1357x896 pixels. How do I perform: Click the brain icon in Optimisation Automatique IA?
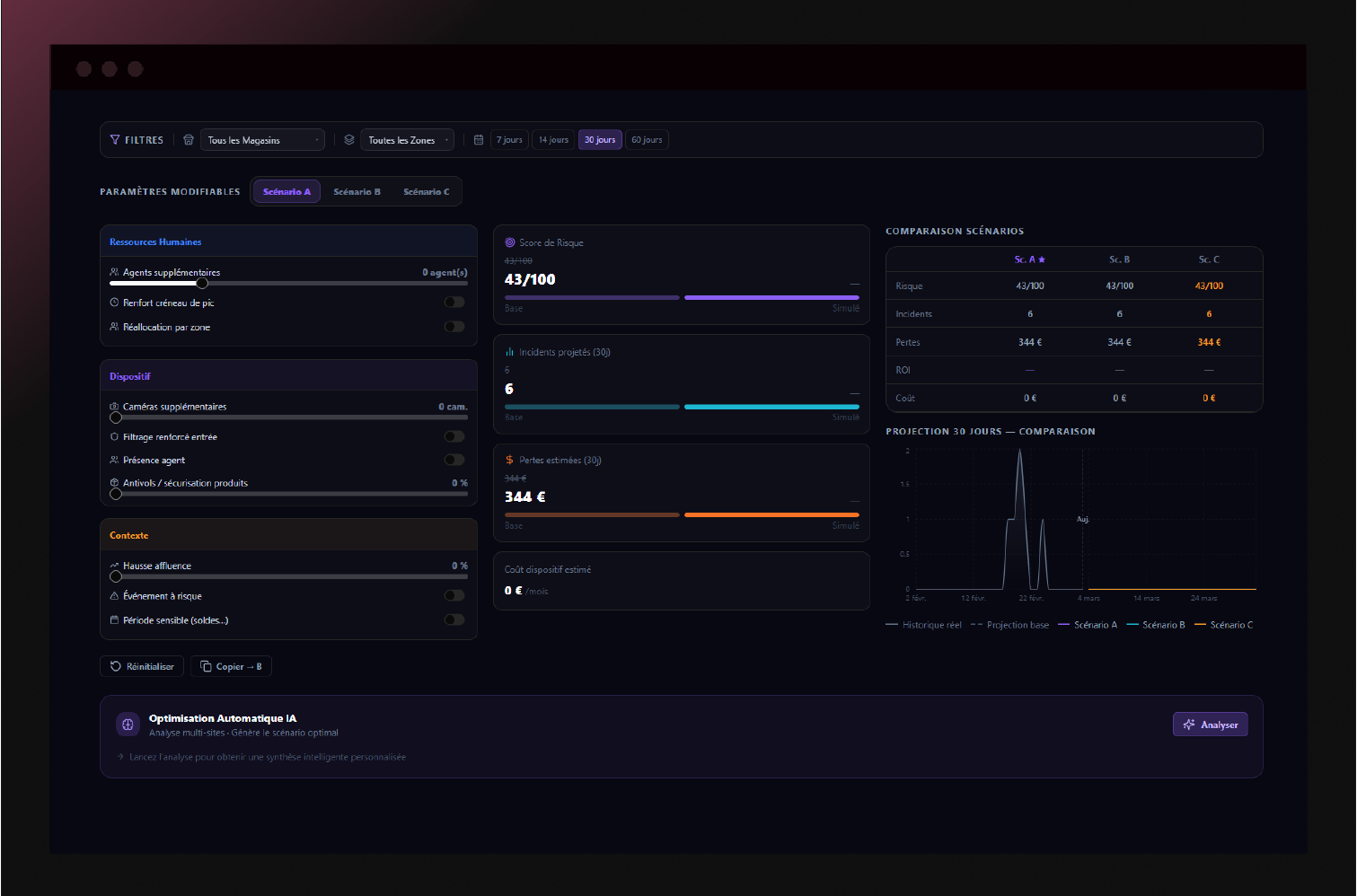tap(128, 725)
